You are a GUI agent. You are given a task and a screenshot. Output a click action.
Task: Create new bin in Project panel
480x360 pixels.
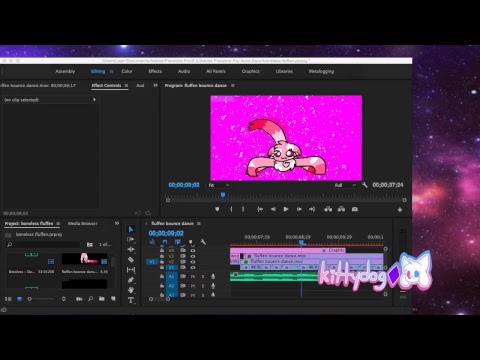pyautogui.click(x=102, y=299)
